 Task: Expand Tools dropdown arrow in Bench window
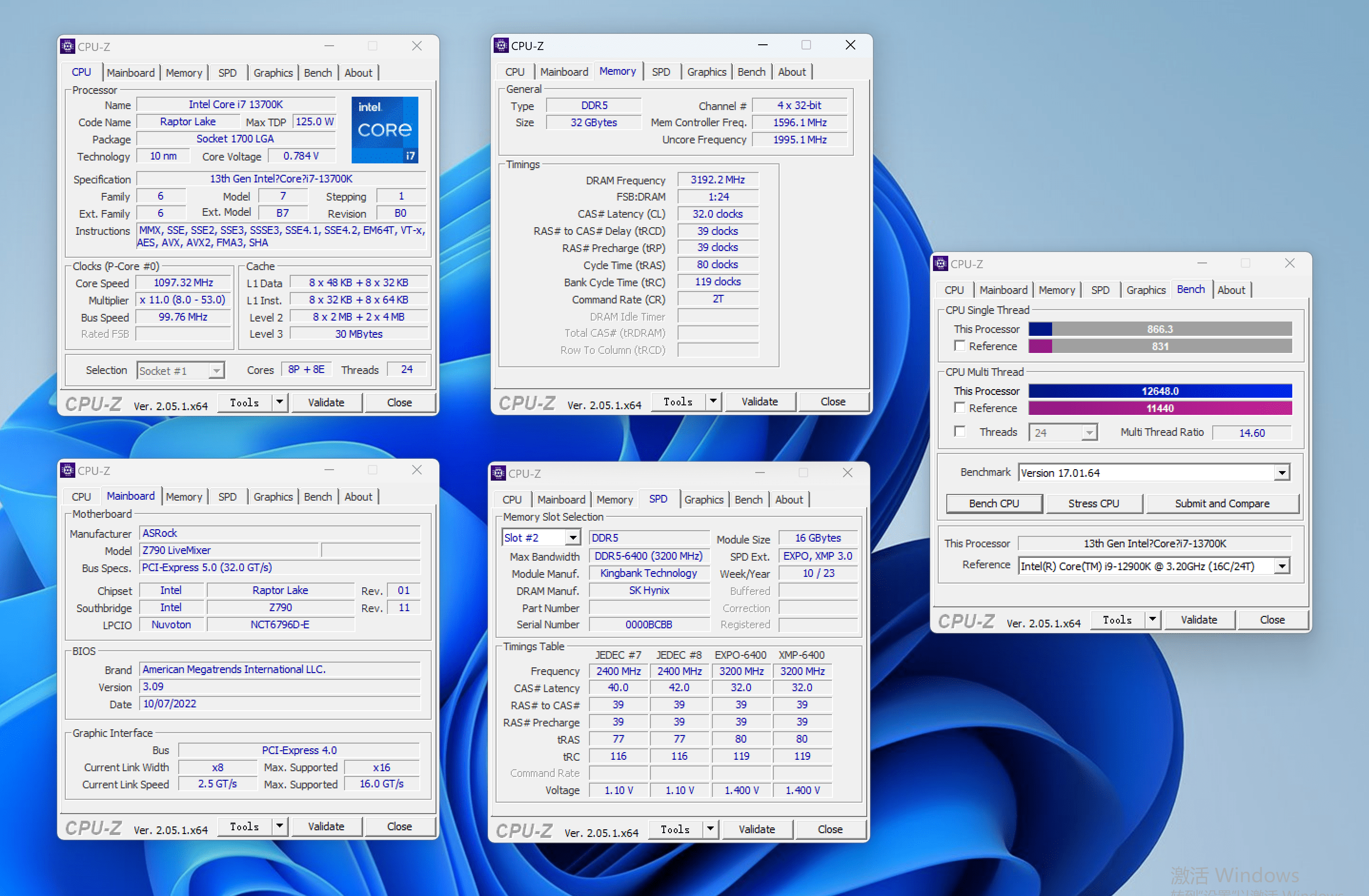1152,619
